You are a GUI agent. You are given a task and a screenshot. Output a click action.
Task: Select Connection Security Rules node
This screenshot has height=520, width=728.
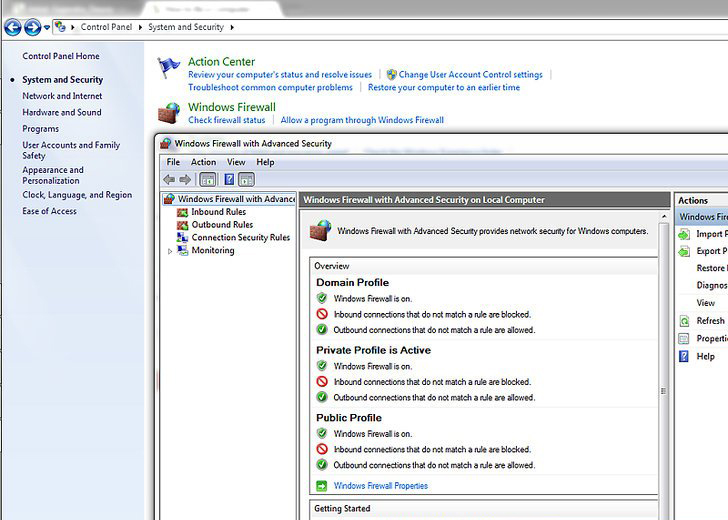pos(240,237)
